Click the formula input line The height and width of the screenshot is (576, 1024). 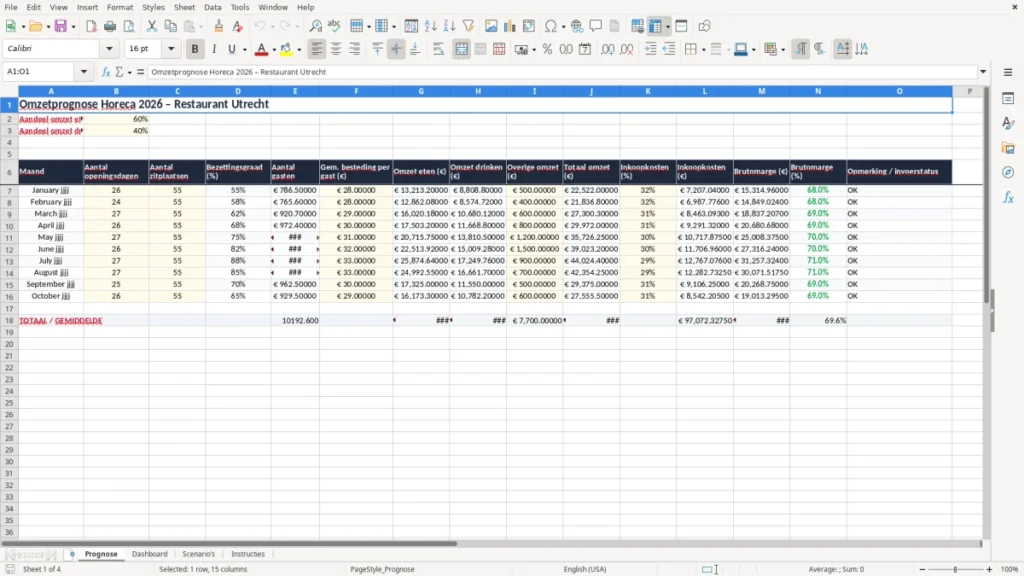pos(562,72)
